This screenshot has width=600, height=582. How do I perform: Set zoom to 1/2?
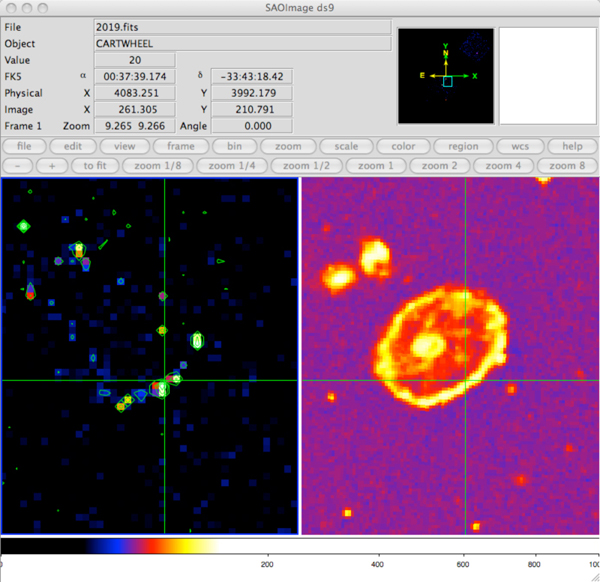pyautogui.click(x=306, y=166)
